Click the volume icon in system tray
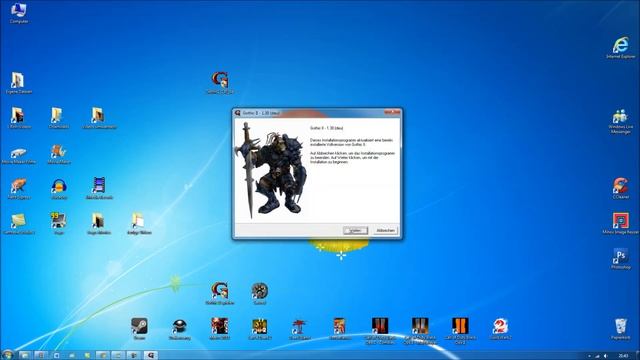This screenshot has height=360, width=640. click(605, 356)
